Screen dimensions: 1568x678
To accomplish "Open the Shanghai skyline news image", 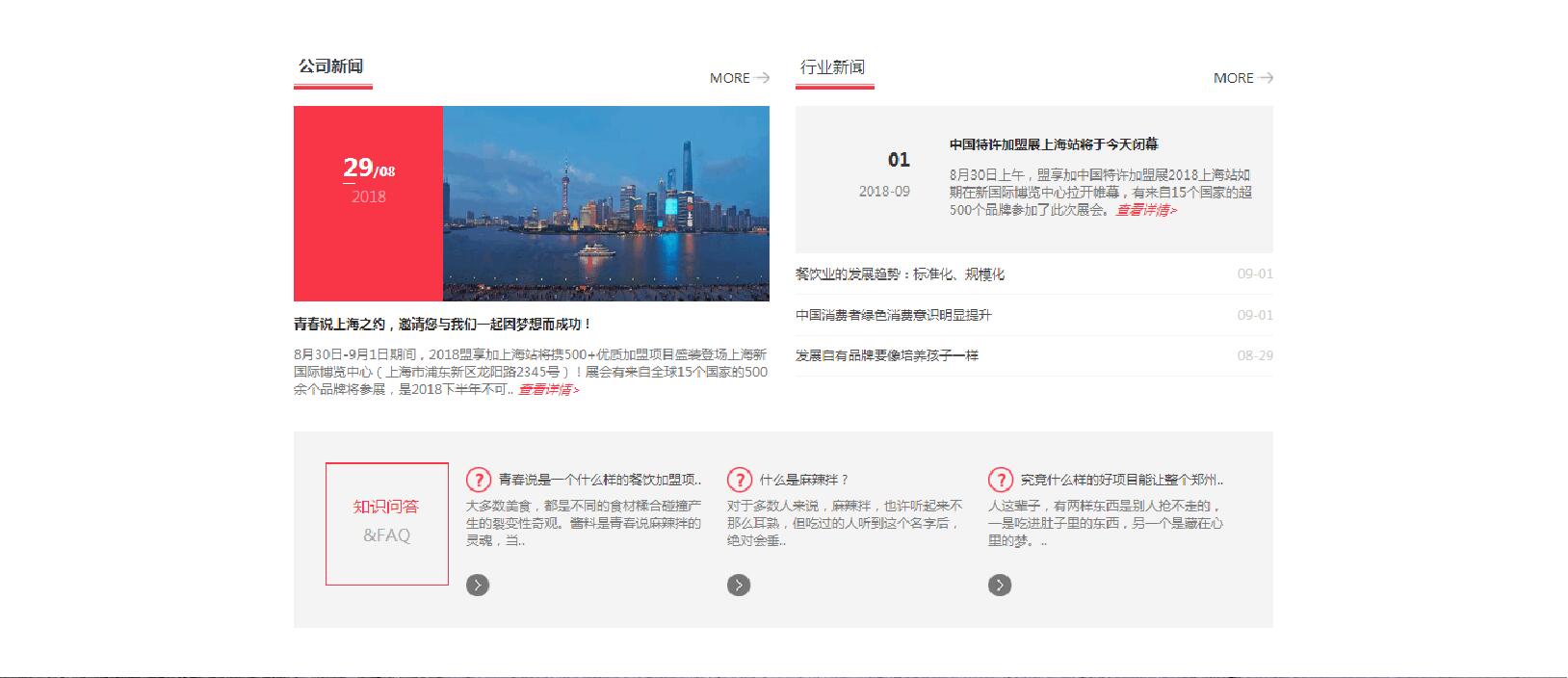I will 606,203.
